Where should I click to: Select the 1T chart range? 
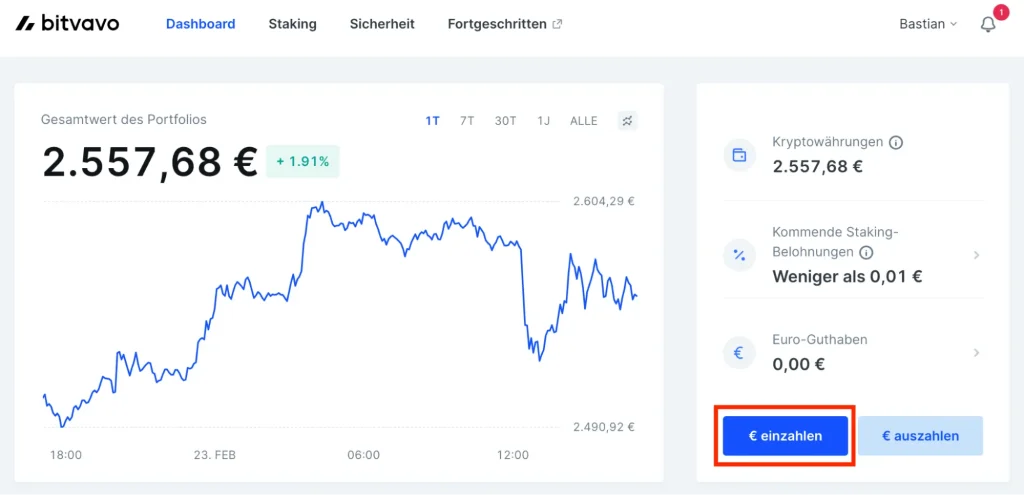click(x=432, y=121)
